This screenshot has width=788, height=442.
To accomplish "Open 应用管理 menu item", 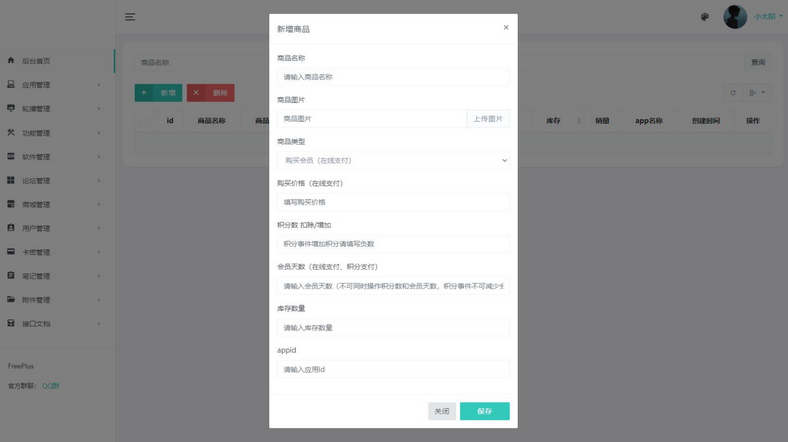I will tap(57, 85).
